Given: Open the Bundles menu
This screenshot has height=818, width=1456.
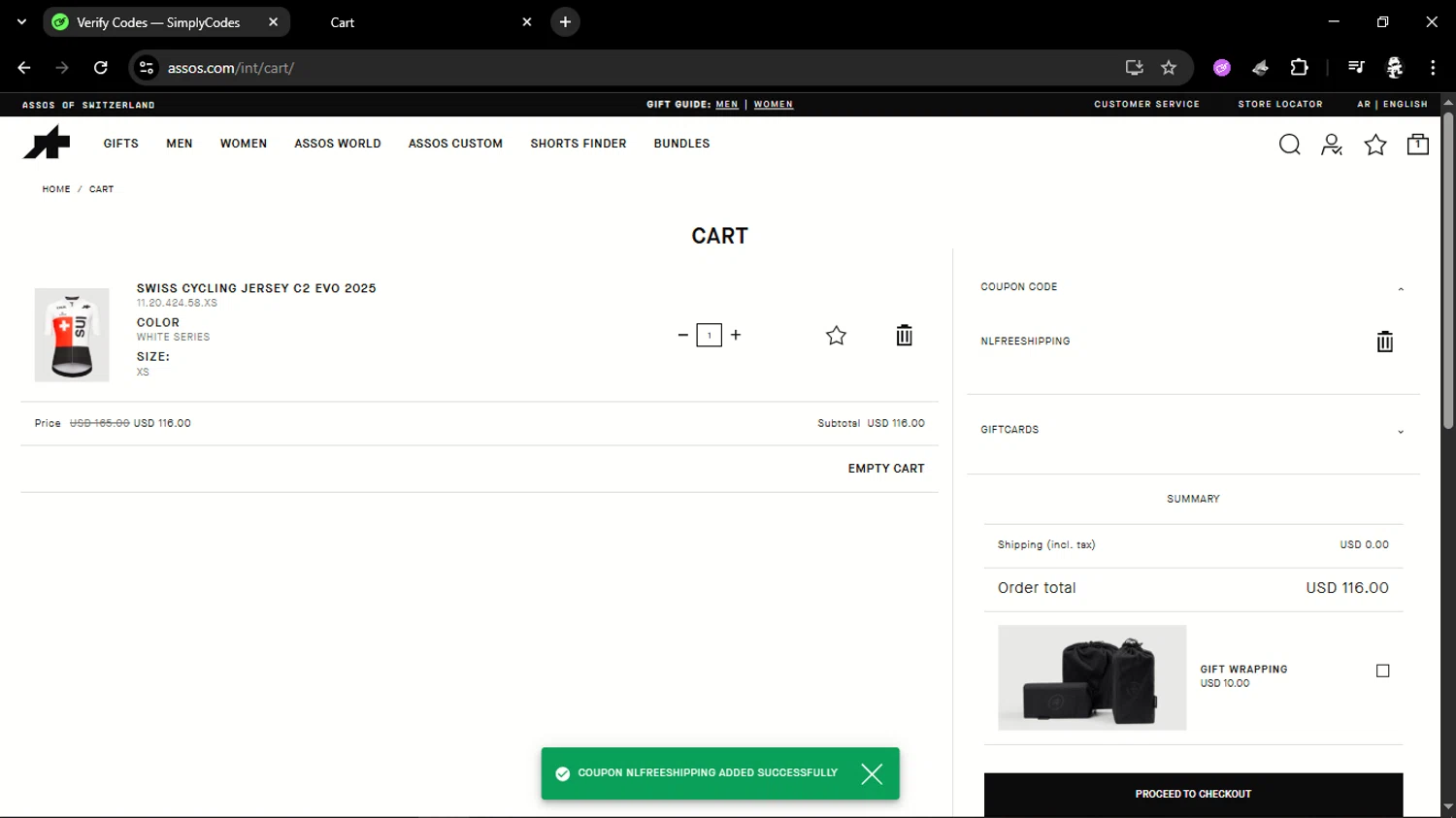Looking at the screenshot, I should tap(681, 144).
